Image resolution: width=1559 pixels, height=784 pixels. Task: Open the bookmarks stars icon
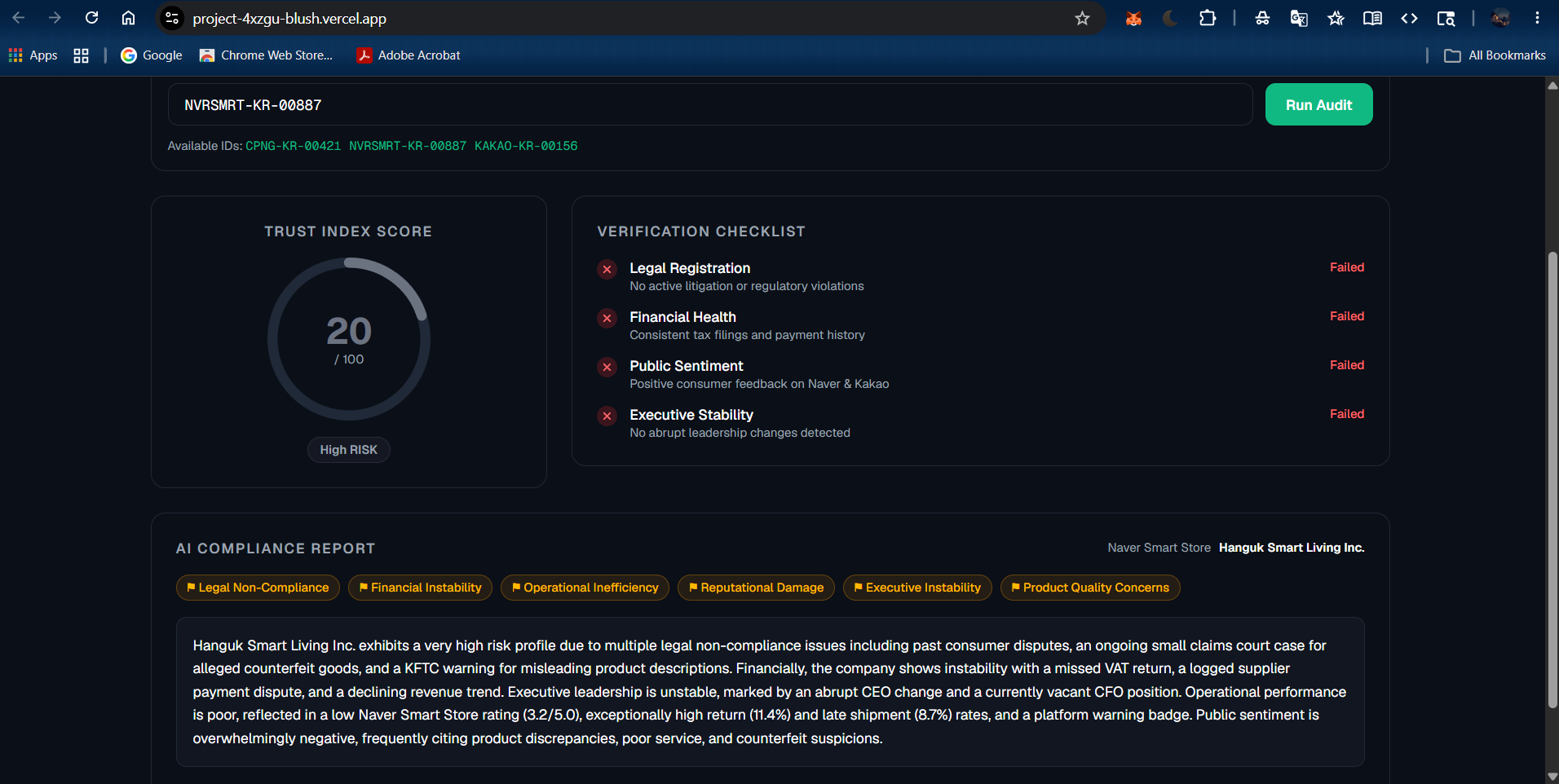click(x=1336, y=18)
